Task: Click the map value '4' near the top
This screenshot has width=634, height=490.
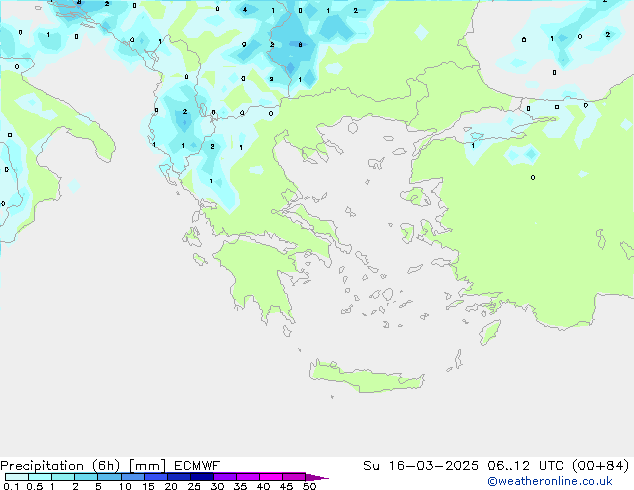Action: 245,9
